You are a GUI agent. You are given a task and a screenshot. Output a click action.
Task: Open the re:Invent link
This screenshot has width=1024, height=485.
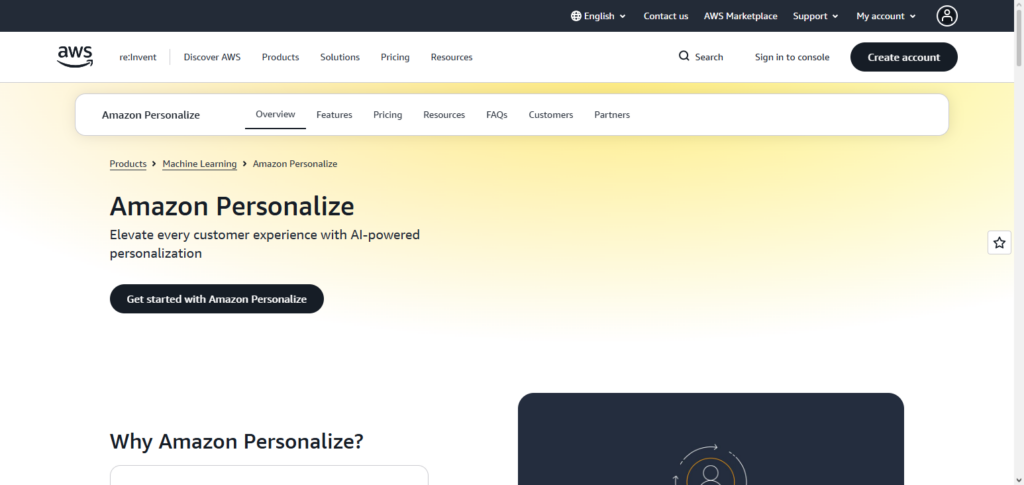click(x=138, y=57)
